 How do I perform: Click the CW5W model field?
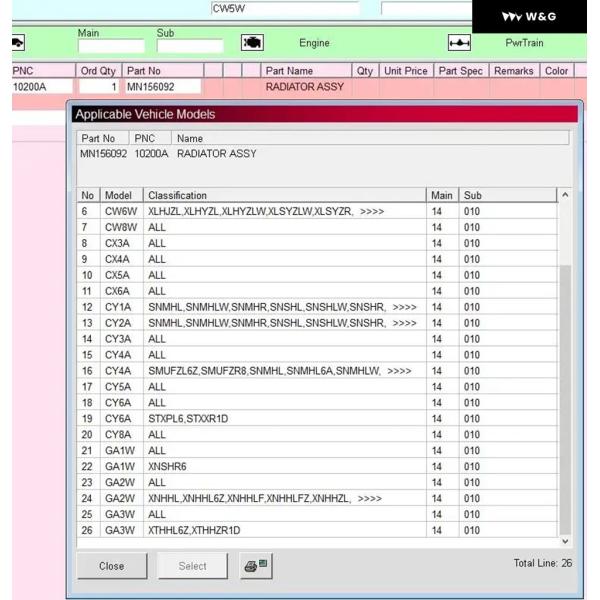tap(285, 8)
